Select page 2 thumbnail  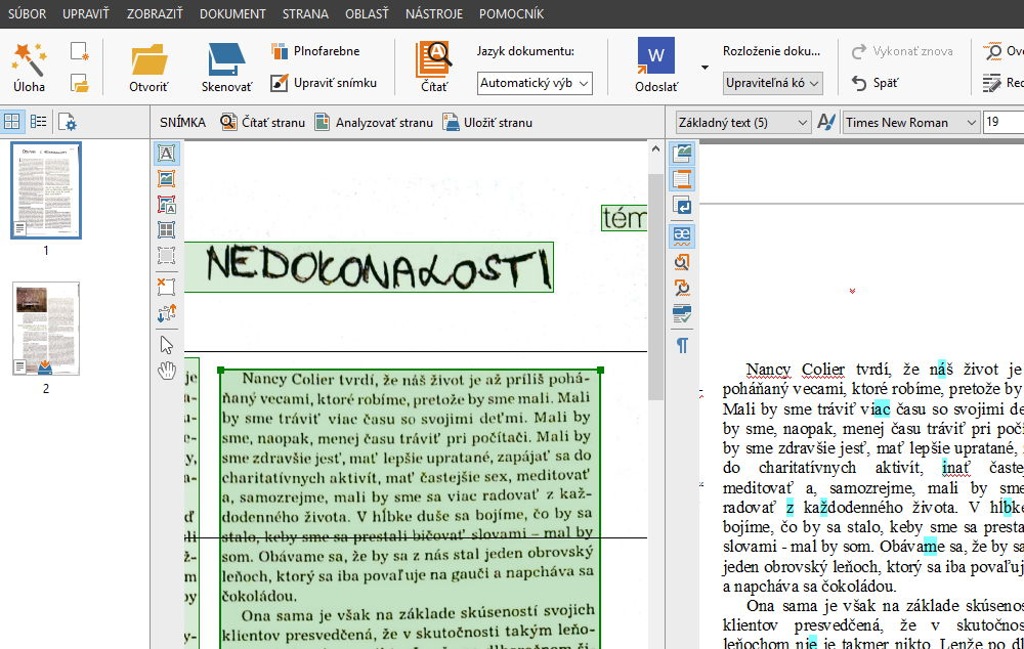pyautogui.click(x=46, y=329)
